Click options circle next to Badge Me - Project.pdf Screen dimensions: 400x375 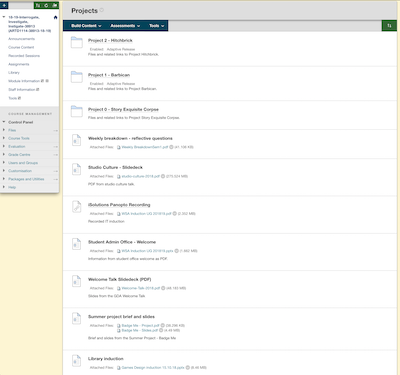point(163,325)
